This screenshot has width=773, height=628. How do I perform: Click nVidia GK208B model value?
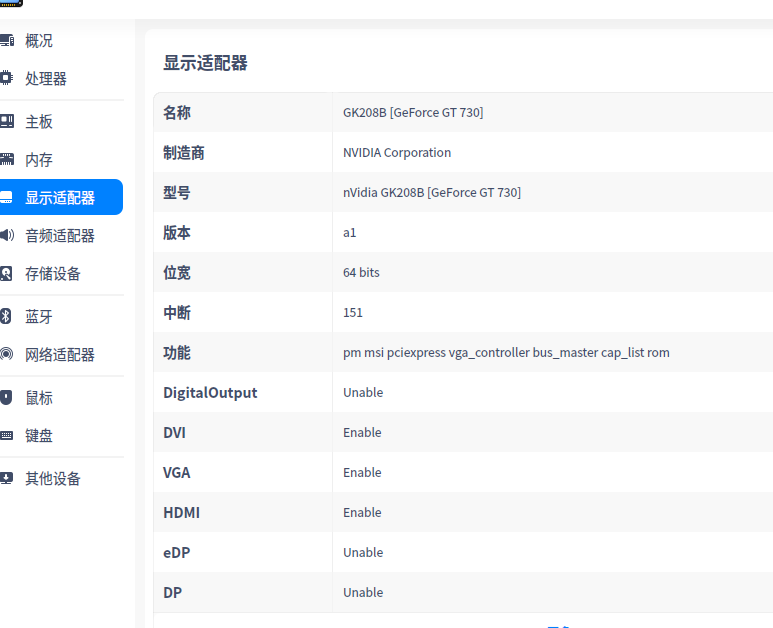[x=432, y=192]
